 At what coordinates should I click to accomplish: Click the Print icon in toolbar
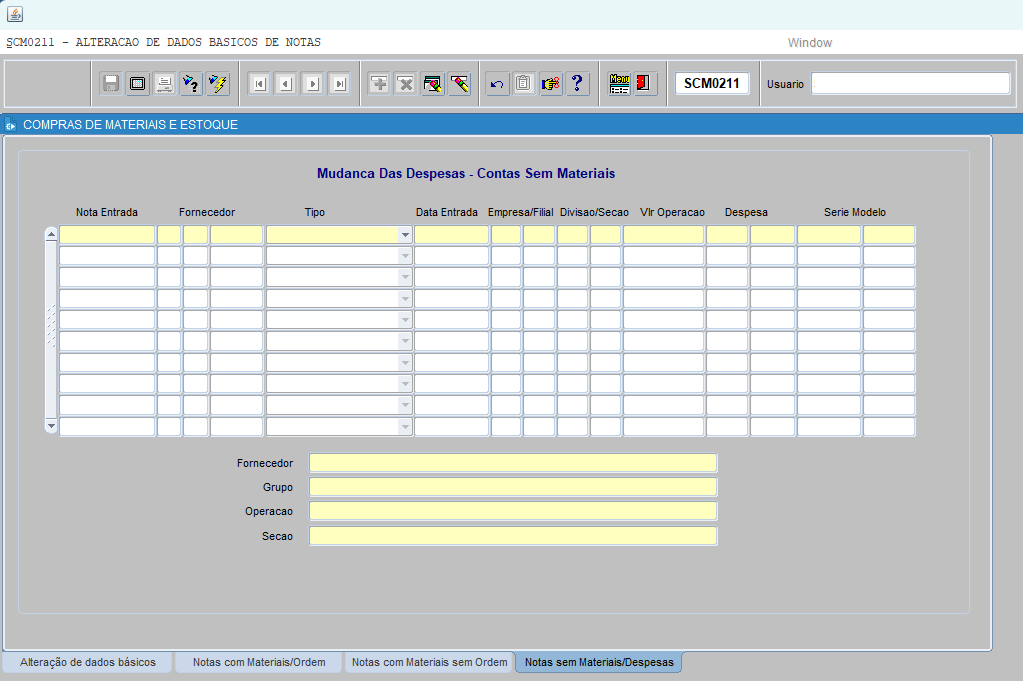(164, 84)
